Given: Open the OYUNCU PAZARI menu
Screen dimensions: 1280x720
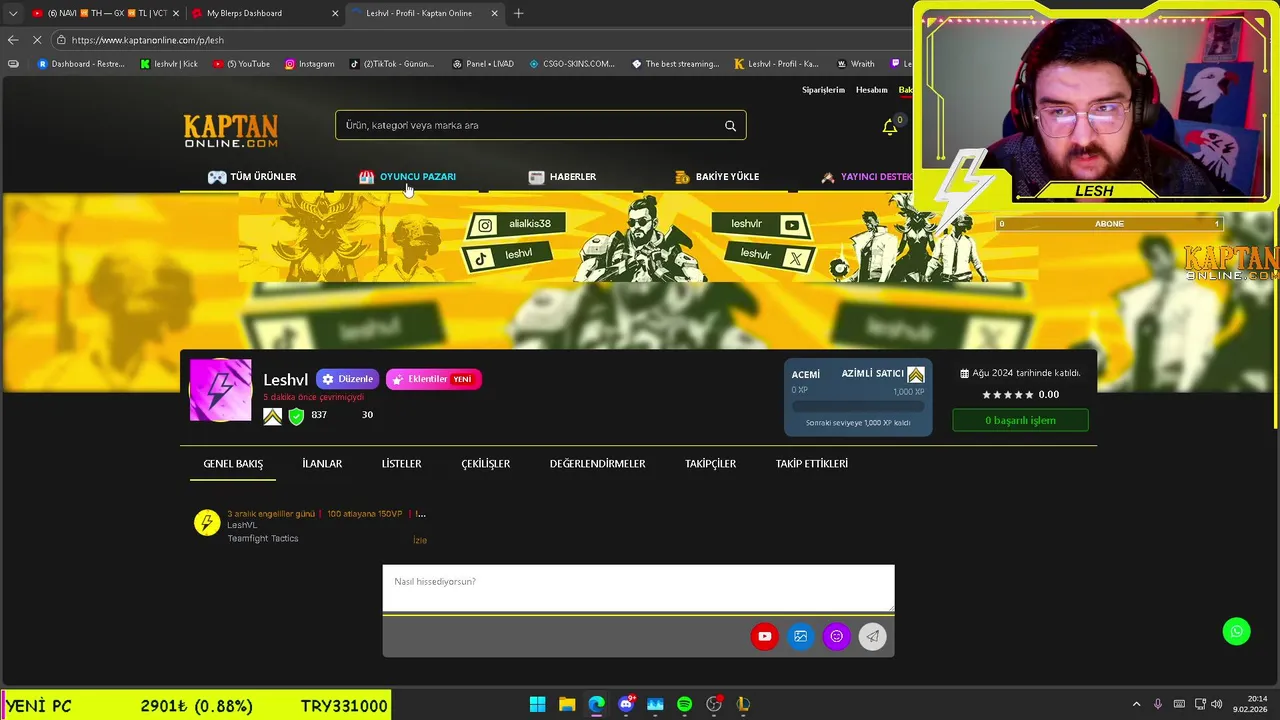Looking at the screenshot, I should coord(407,177).
